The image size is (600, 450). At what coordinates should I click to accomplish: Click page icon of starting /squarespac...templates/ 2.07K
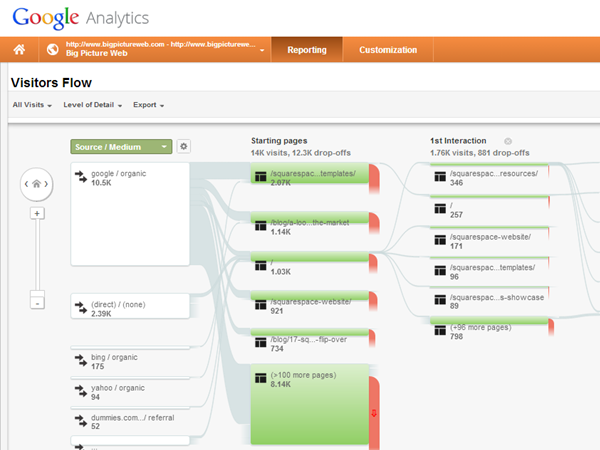261,177
